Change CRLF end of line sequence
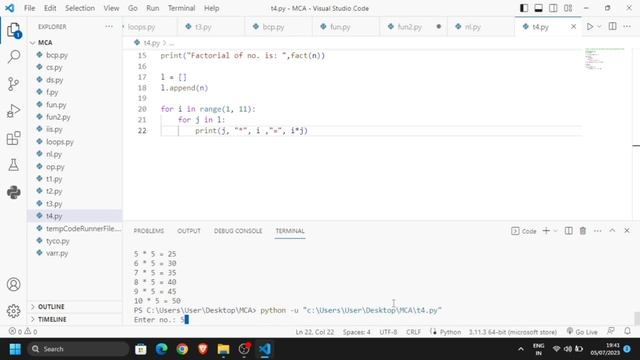Image resolution: width=640 pixels, height=360 pixels. tap(413, 332)
